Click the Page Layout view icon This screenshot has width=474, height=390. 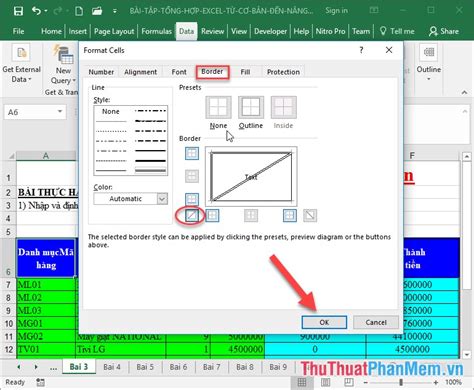(326, 382)
